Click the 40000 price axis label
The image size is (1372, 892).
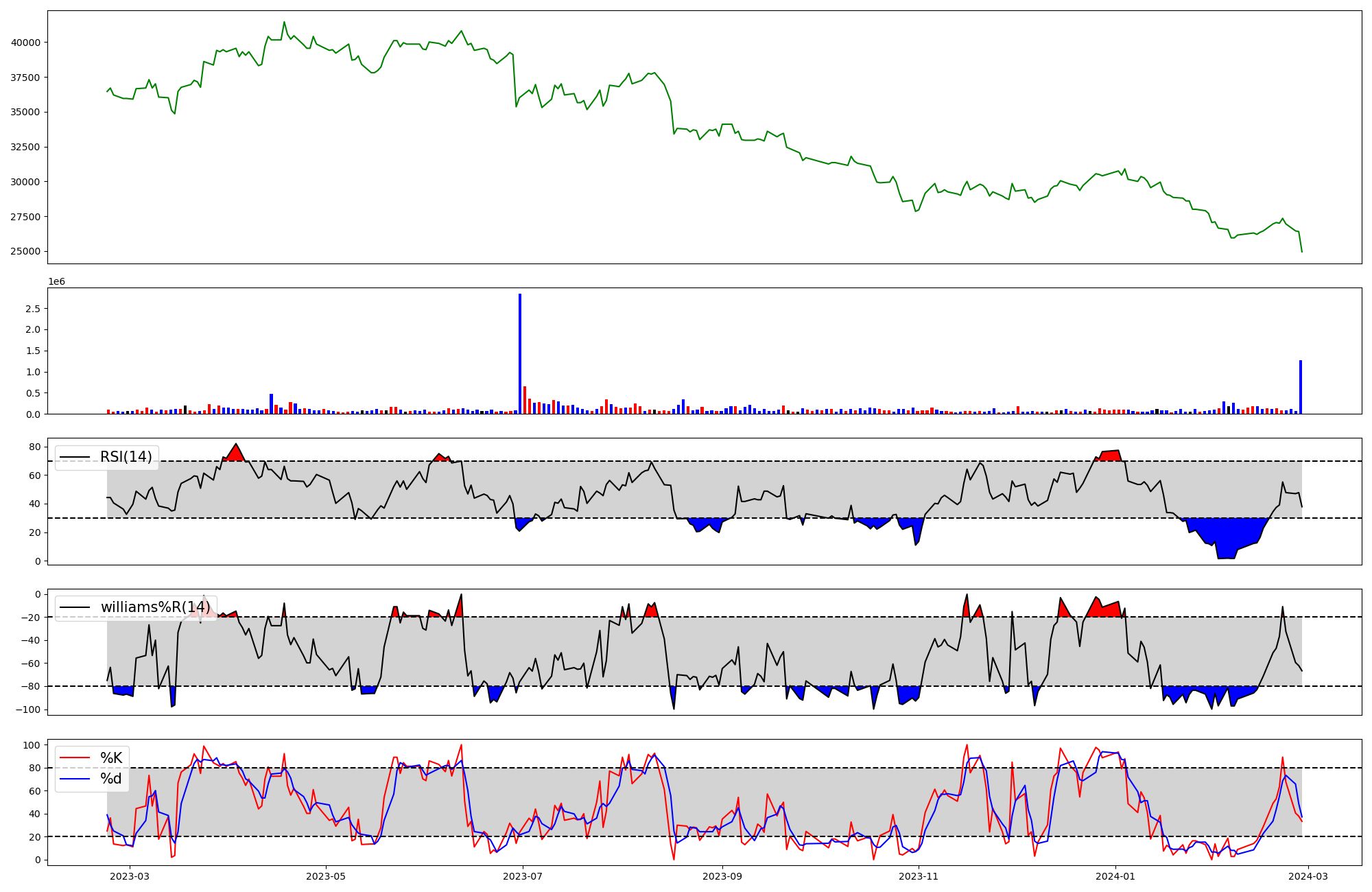25,43
